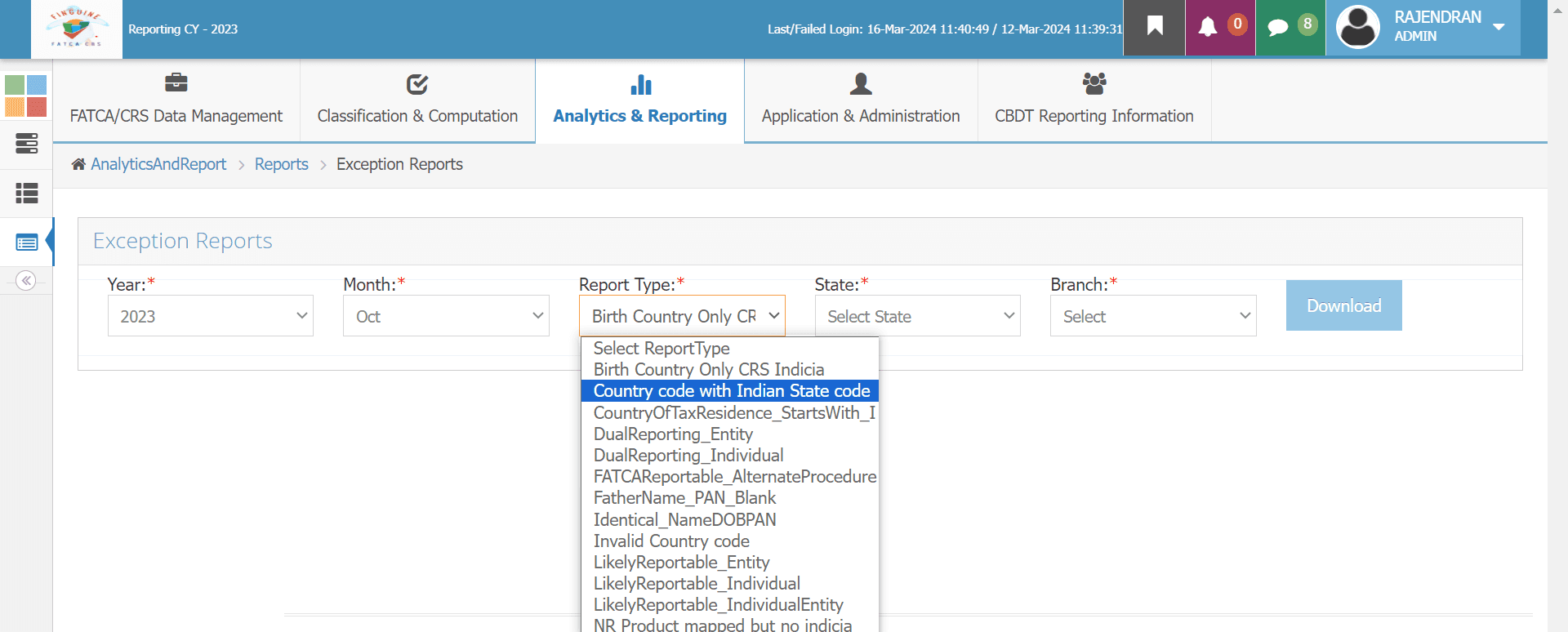The width and height of the screenshot is (1568, 632).
Task: Click the list view icon in the sidebar
Action: tap(26, 193)
